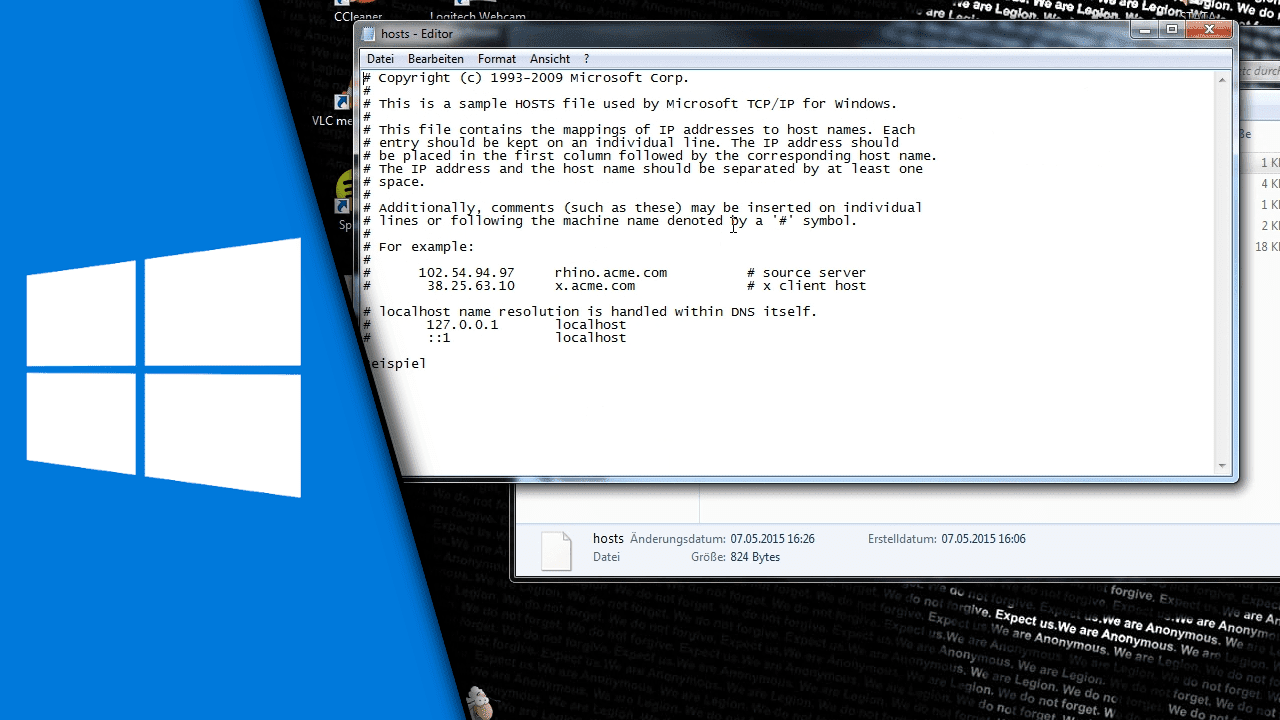Open the Bearbeiten menu
The image size is (1280, 720).
tap(435, 59)
